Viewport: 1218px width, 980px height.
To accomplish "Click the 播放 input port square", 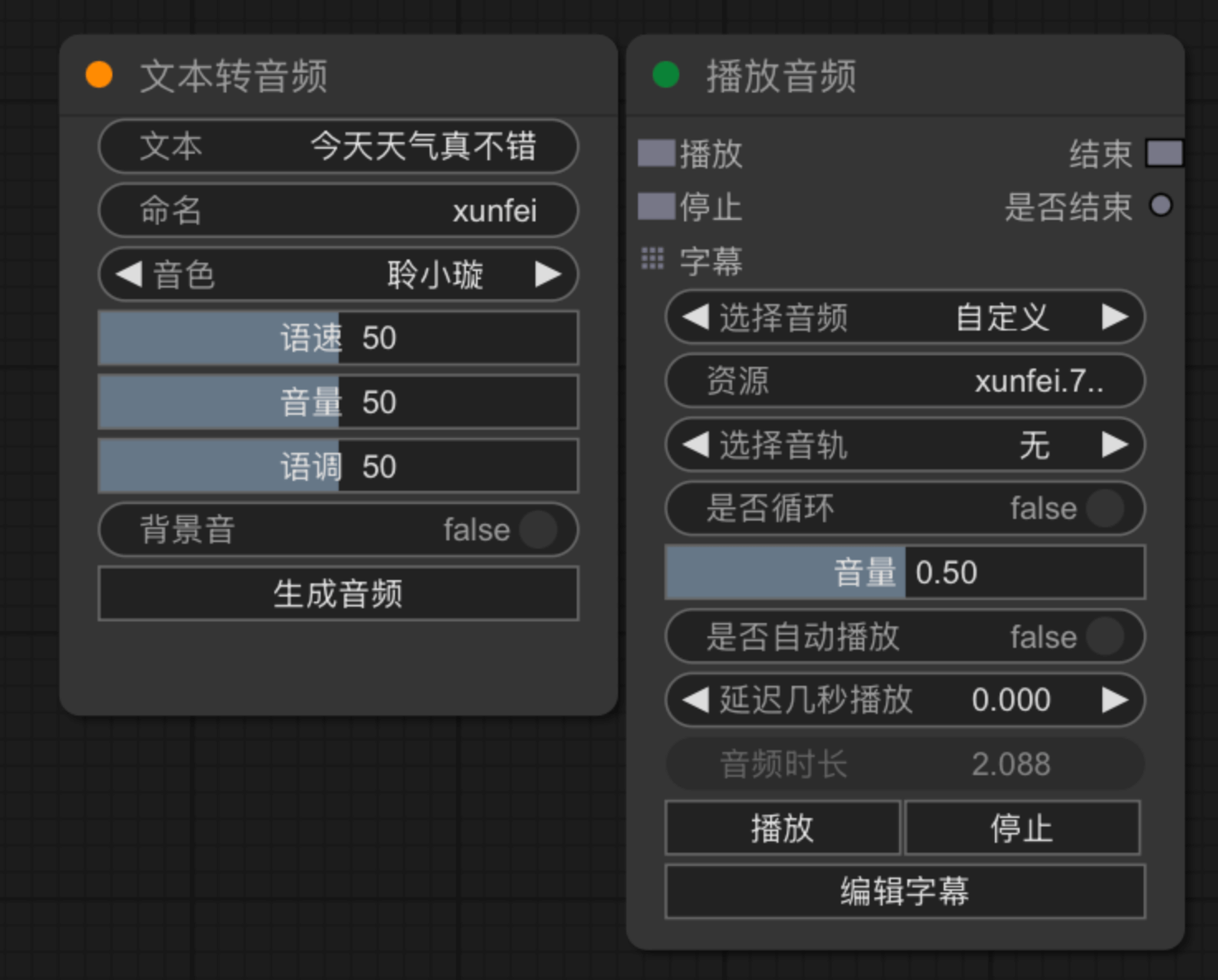I will [x=655, y=154].
